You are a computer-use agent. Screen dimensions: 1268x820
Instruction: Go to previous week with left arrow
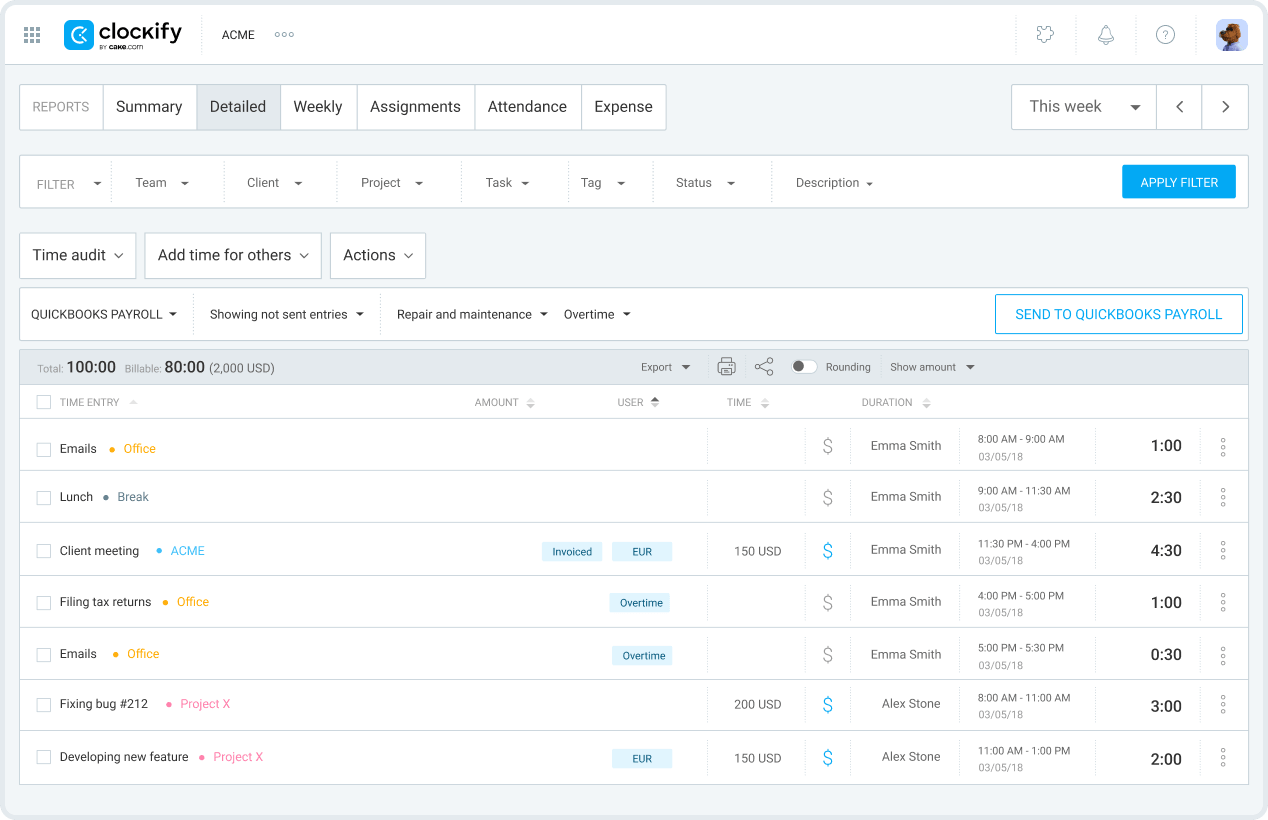(1180, 107)
